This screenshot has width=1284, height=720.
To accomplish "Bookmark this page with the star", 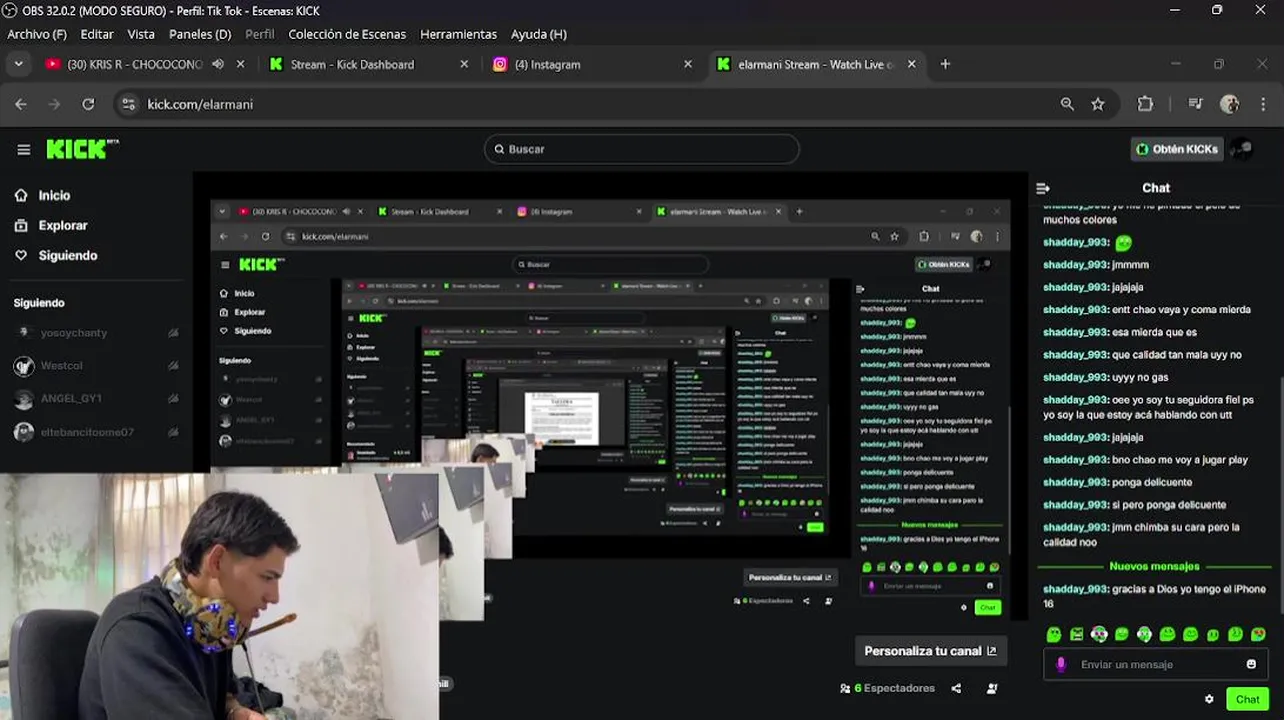I will pyautogui.click(x=1098, y=104).
